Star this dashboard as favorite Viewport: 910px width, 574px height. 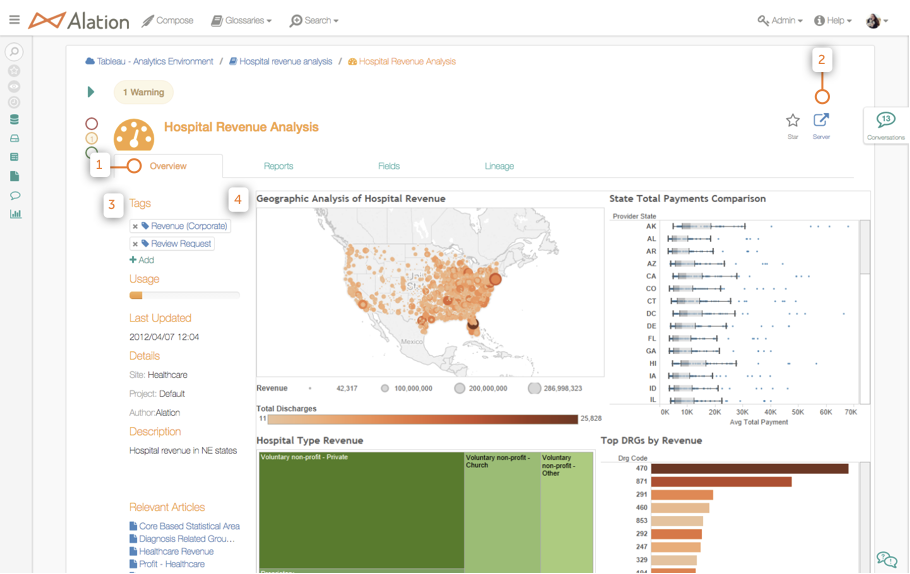pyautogui.click(x=793, y=125)
